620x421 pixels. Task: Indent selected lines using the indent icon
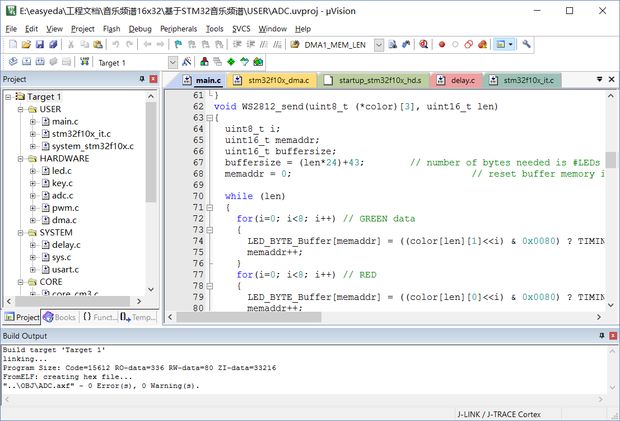[x=236, y=44]
